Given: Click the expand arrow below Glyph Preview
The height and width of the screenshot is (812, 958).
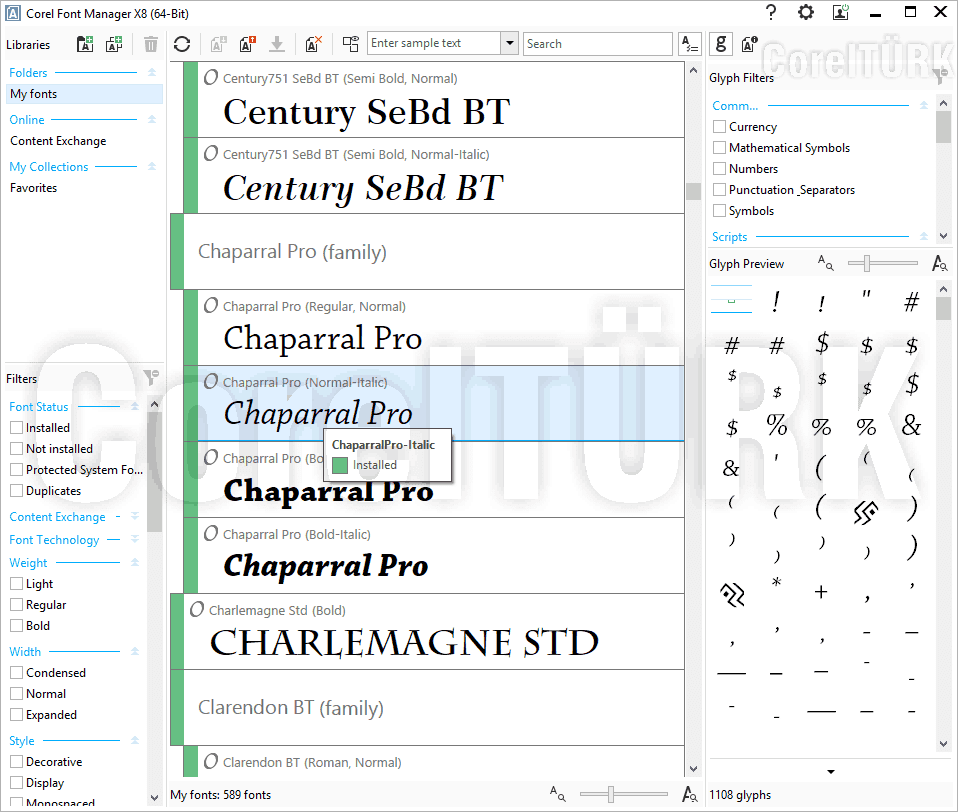Looking at the screenshot, I should 831,772.
